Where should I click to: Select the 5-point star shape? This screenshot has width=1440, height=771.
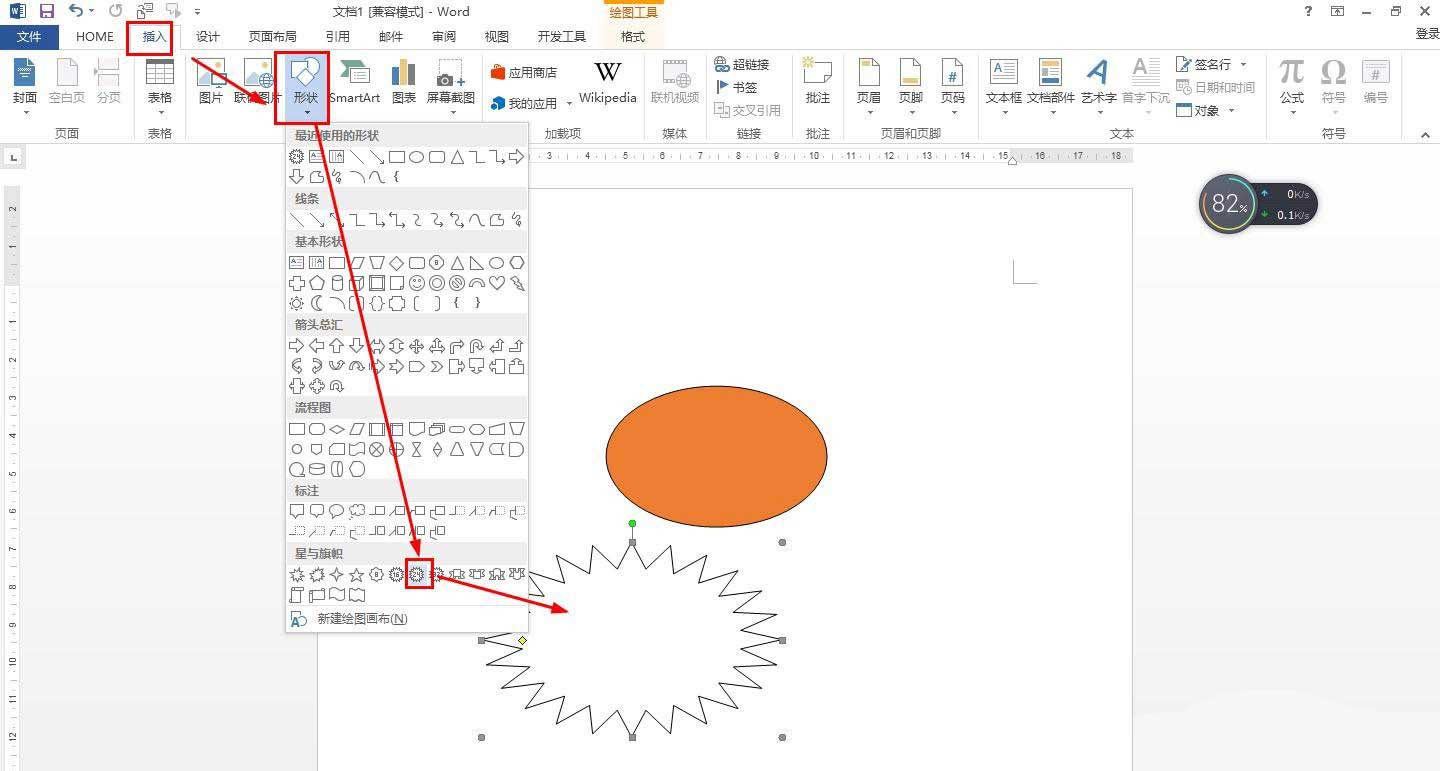point(357,574)
